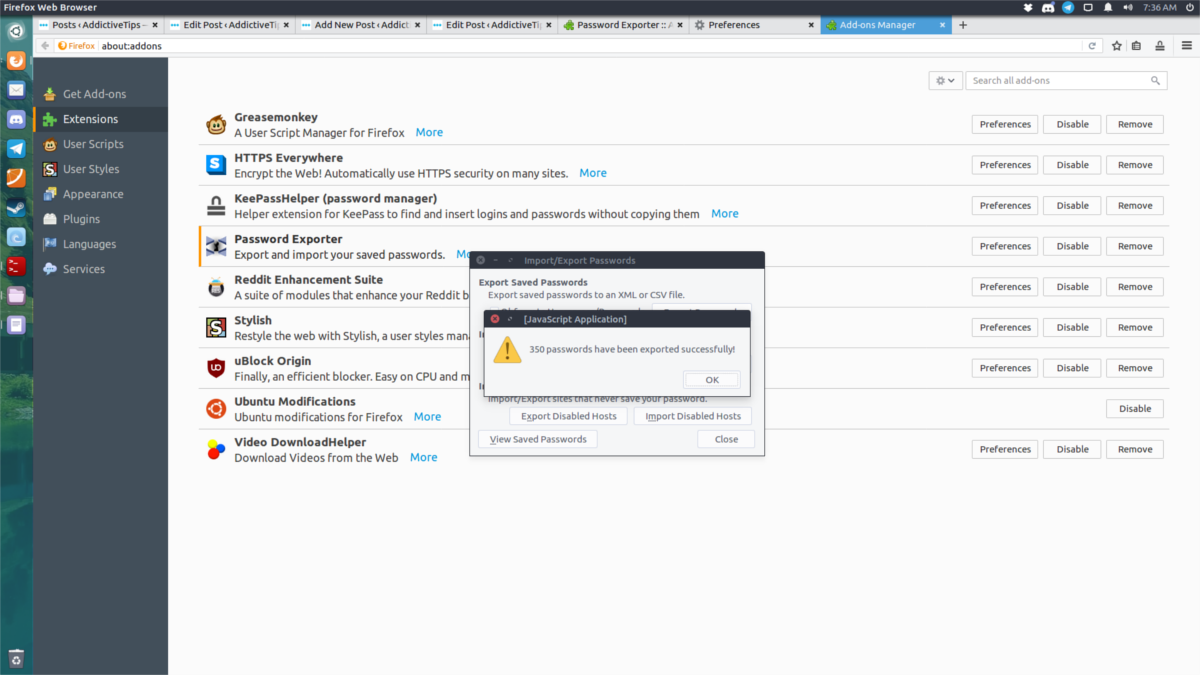
Task: Open the mail client dock icon
Action: [16, 90]
